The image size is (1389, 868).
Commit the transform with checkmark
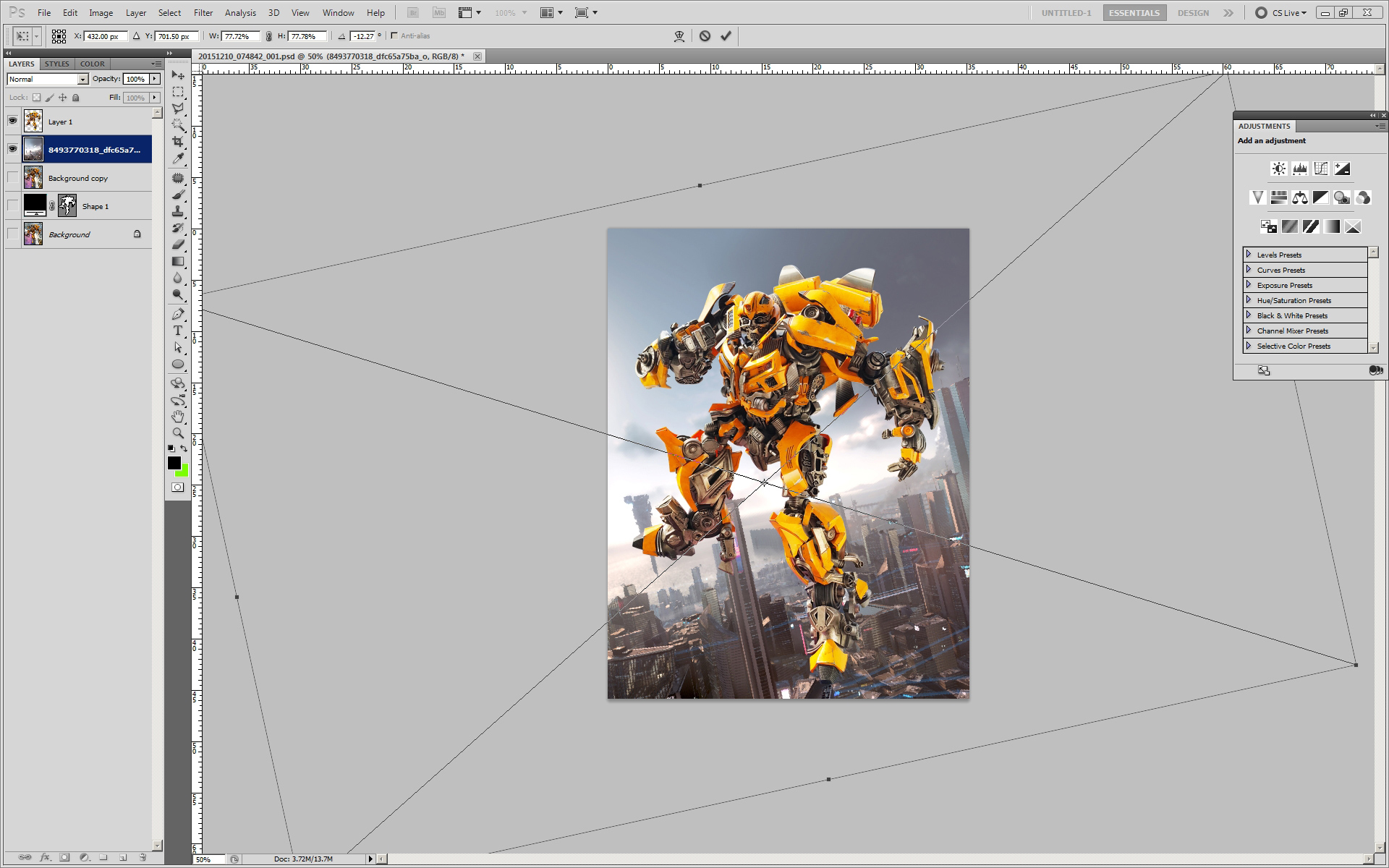[726, 35]
